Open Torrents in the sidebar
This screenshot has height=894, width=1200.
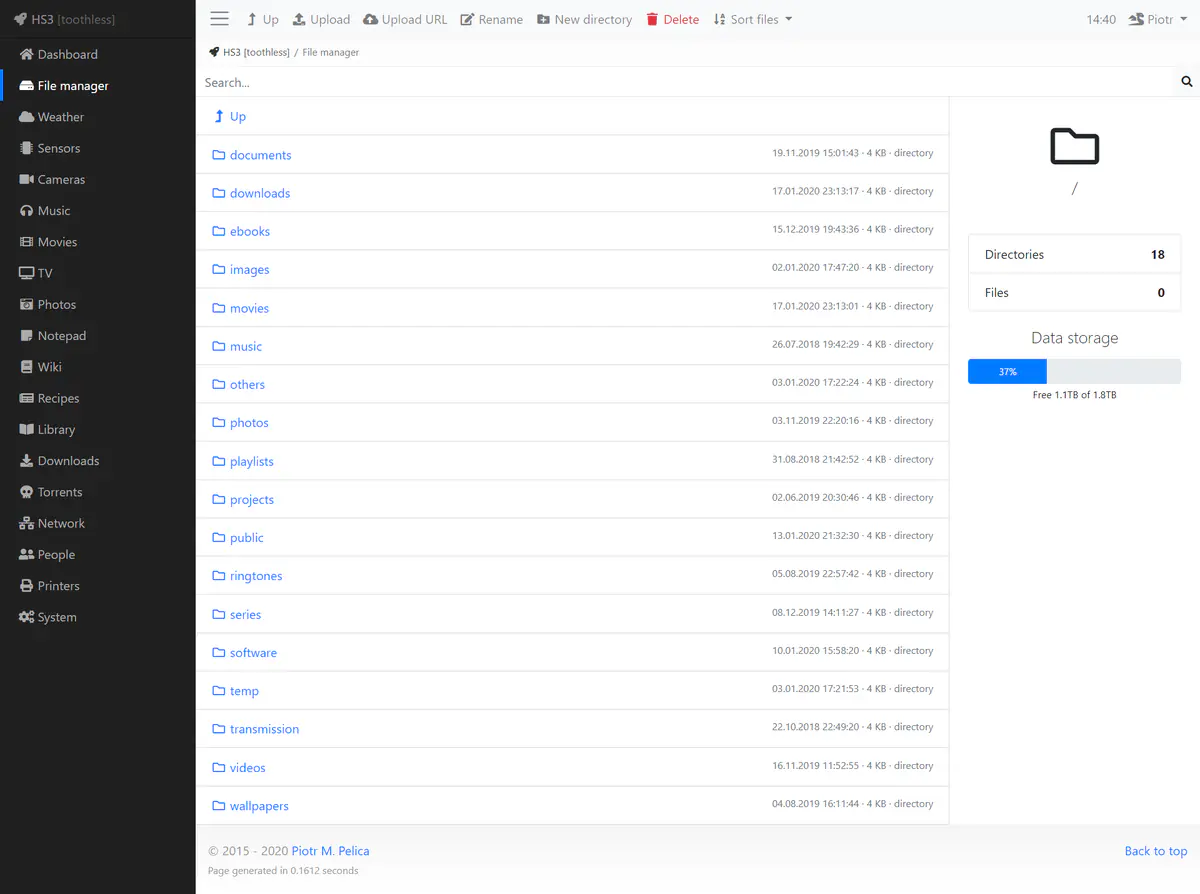coord(60,492)
